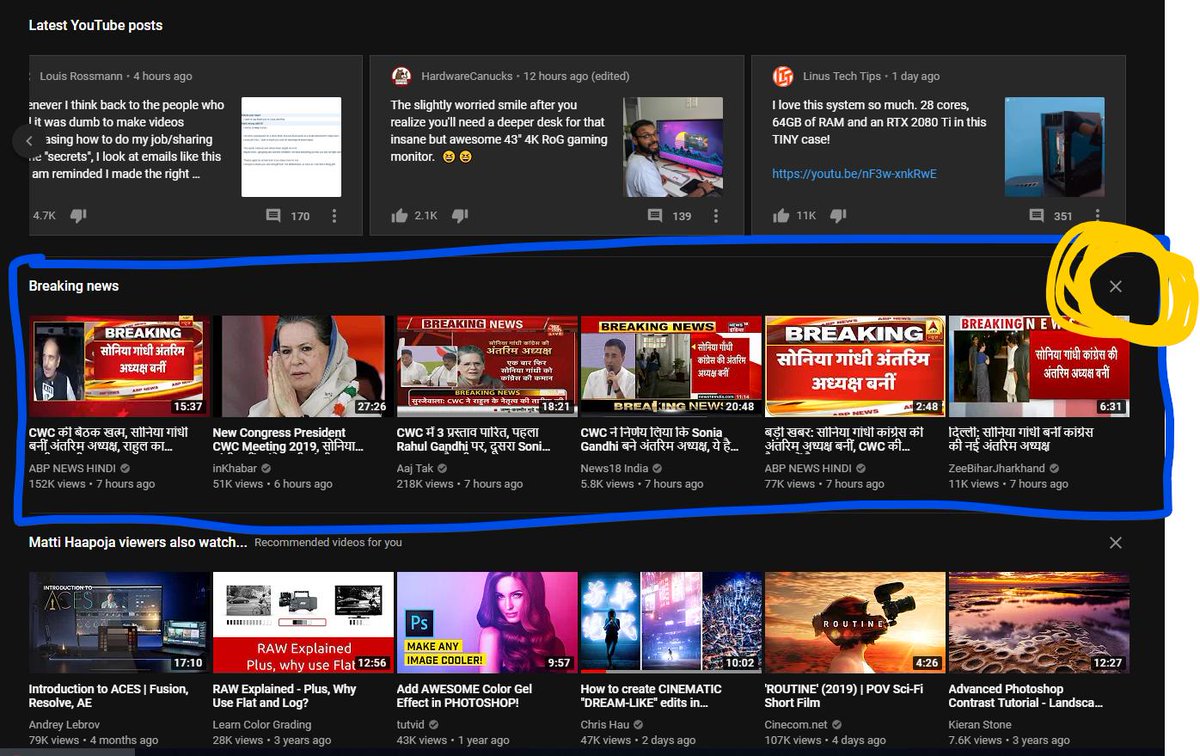Open inKhabar channel link
This screenshot has height=756, width=1200.
pos(235,468)
